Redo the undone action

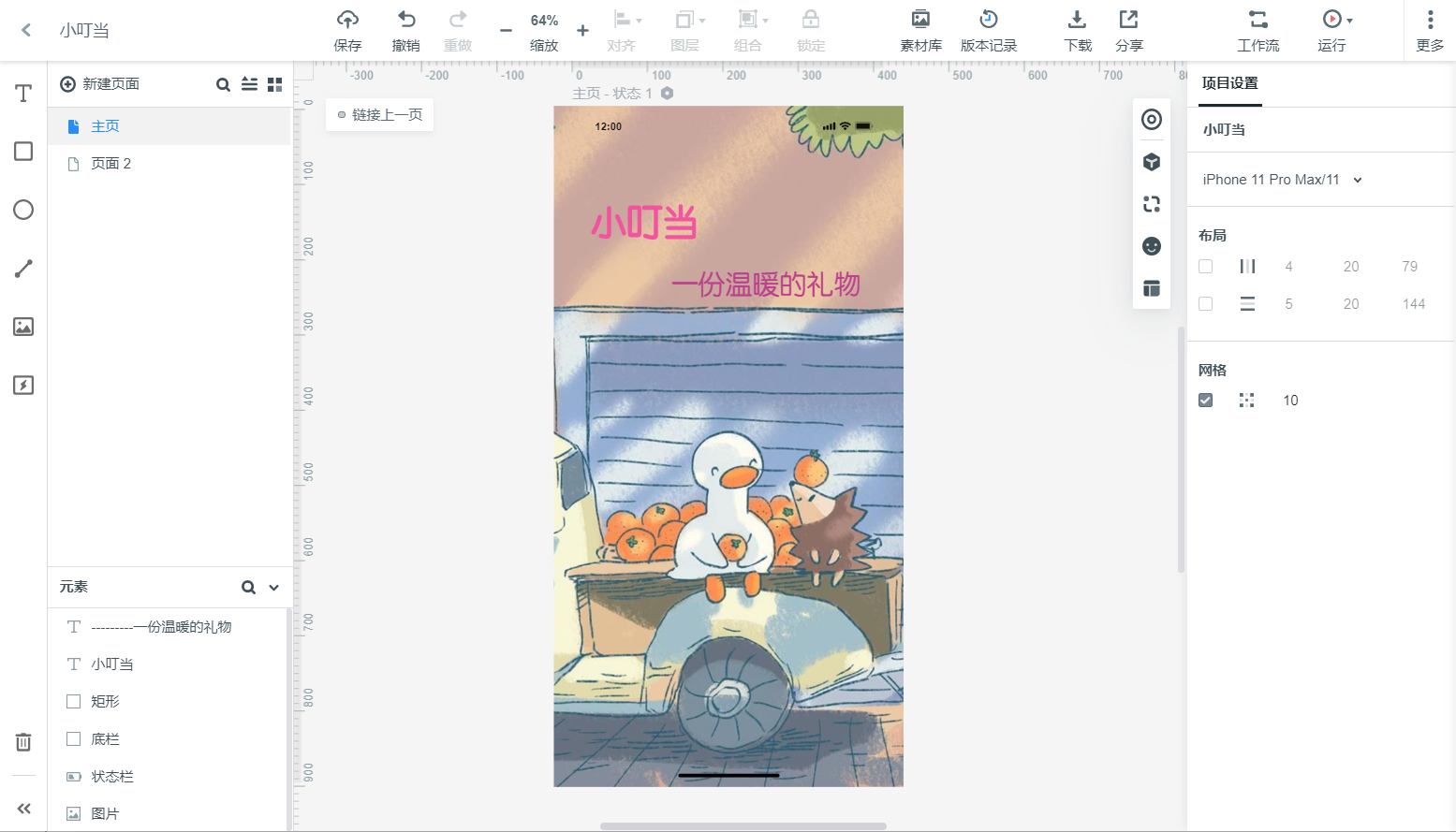(458, 30)
